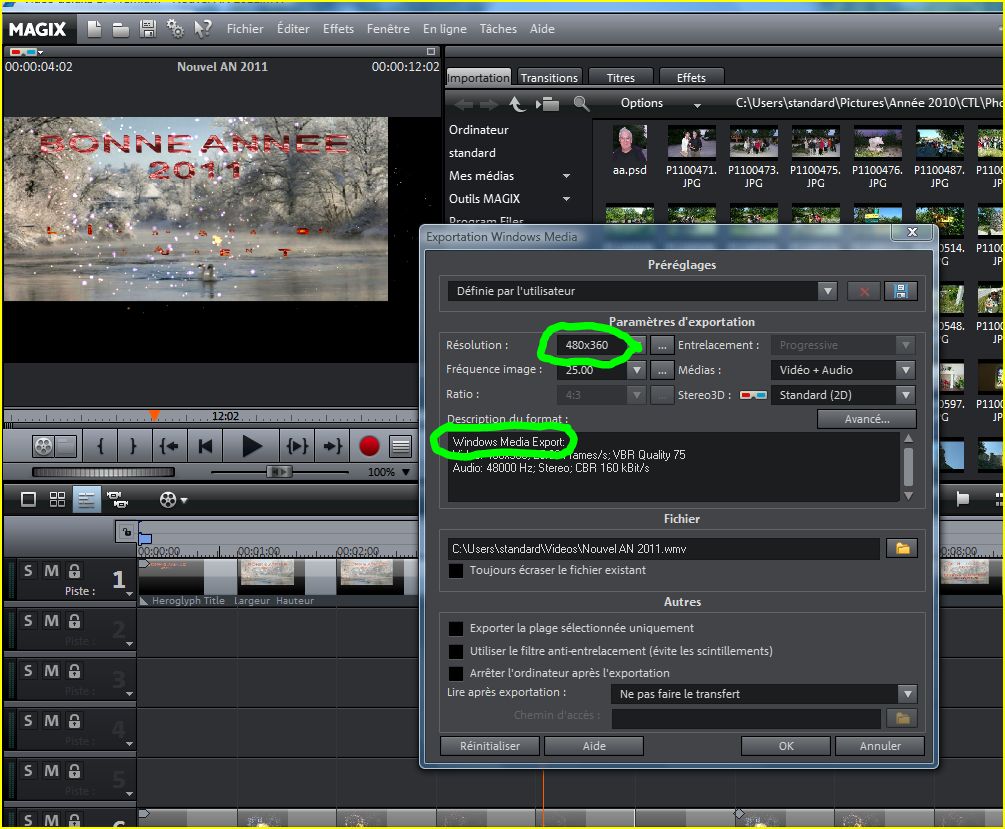Switch to the Transitions tab
This screenshot has width=1005, height=829.
[549, 78]
